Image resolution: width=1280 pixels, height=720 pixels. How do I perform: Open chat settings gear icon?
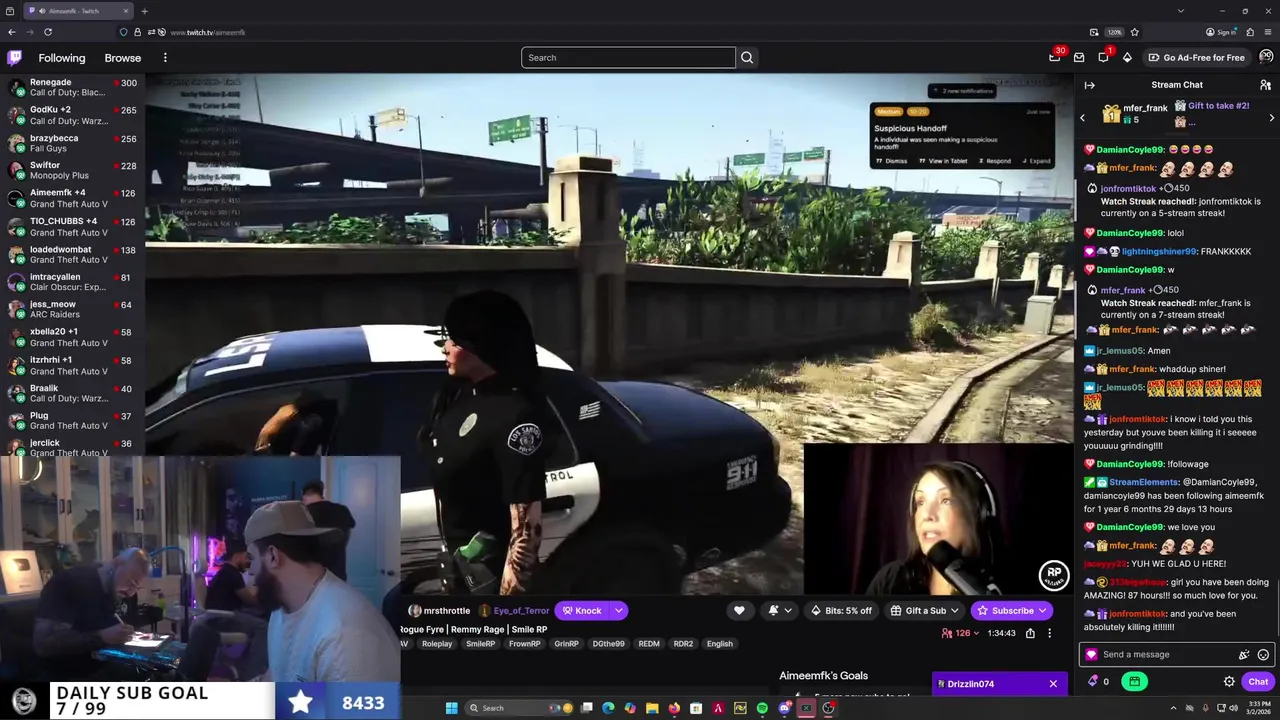tap(1229, 682)
